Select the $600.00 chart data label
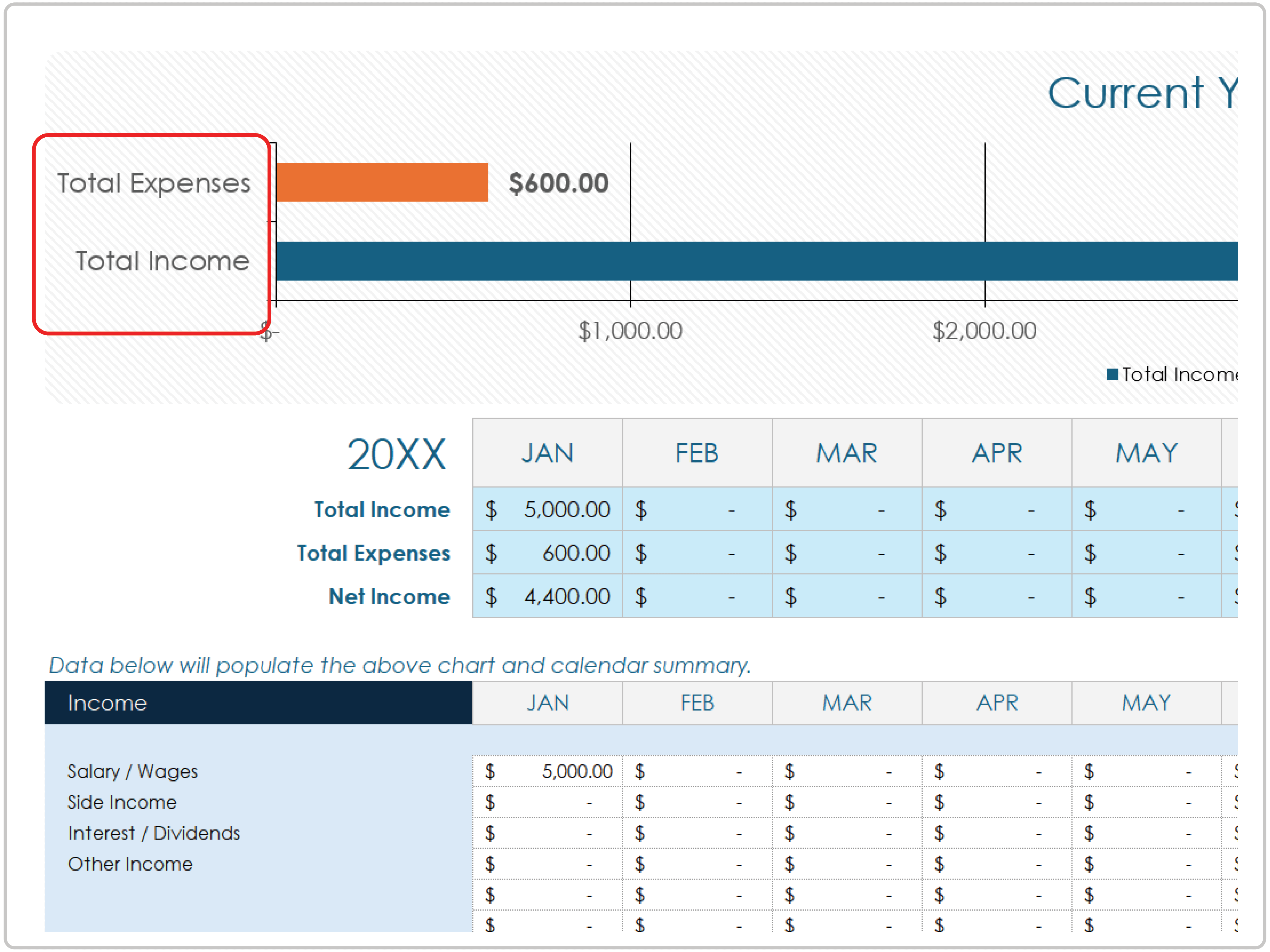The image size is (1270, 952). pos(558,183)
